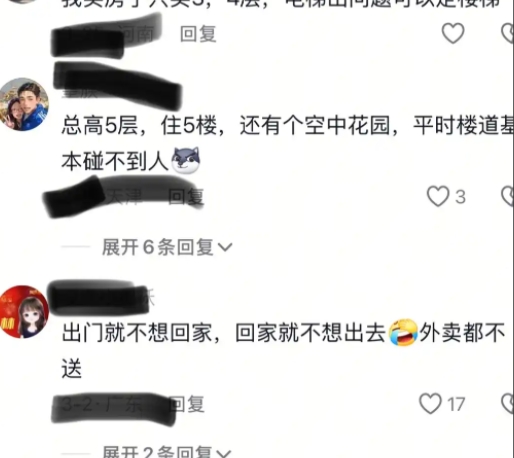Expand the 2 replies thread
The height and width of the screenshot is (458, 514).
(167, 452)
